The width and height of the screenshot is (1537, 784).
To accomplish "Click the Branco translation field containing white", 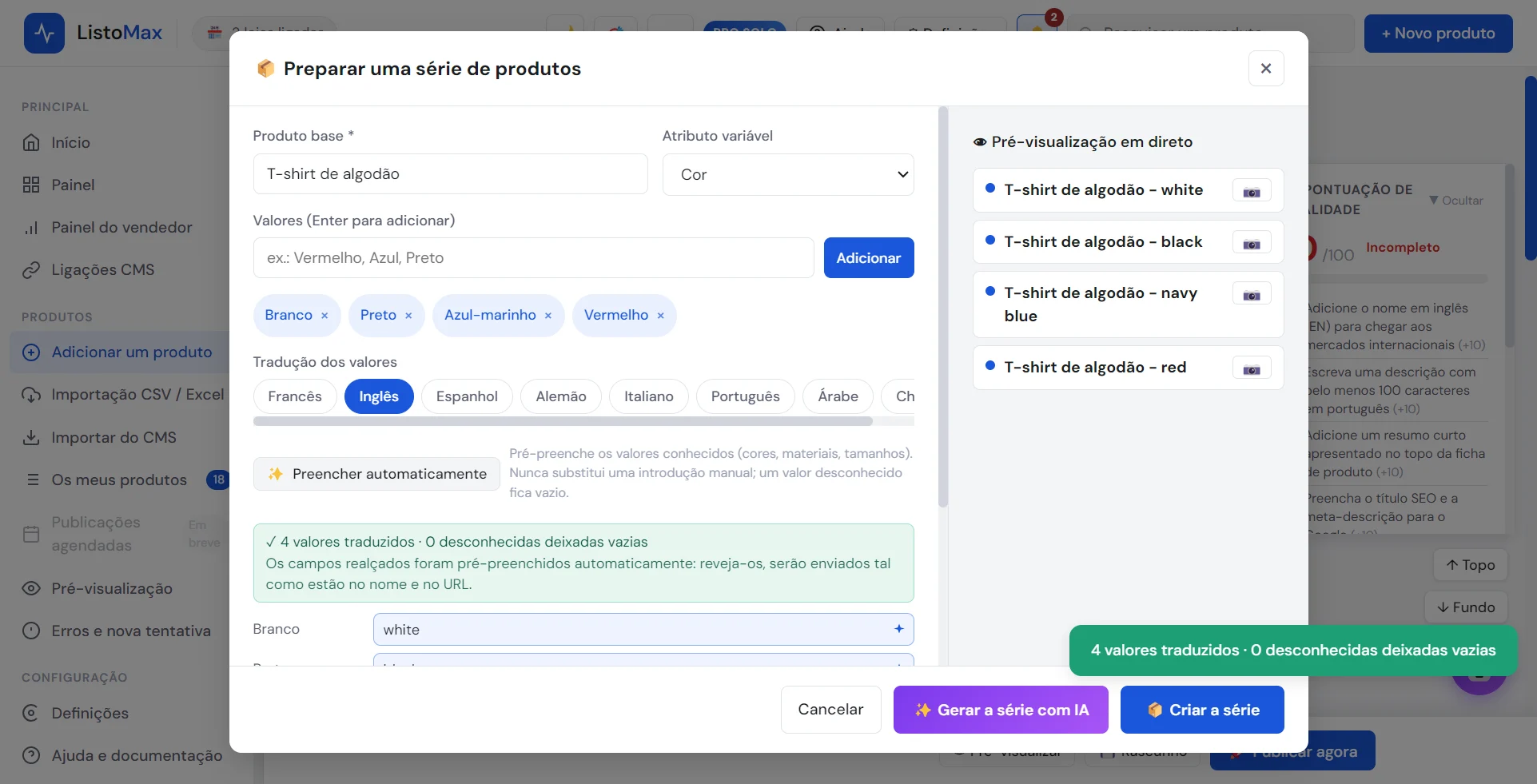I will point(643,630).
